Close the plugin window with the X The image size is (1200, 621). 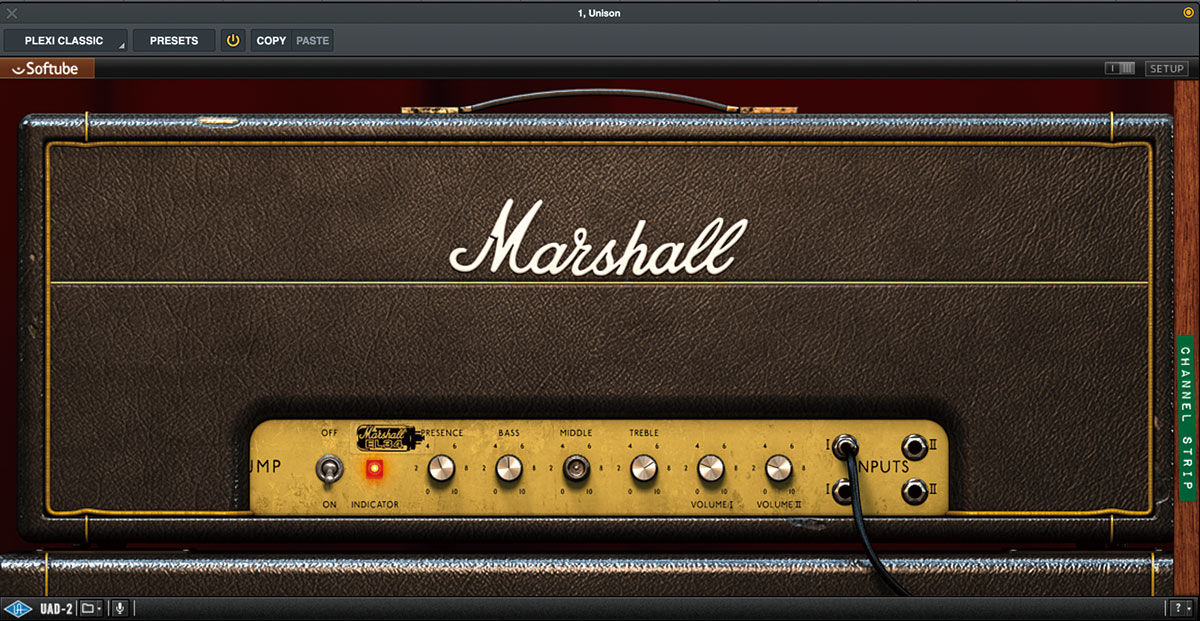(12, 12)
